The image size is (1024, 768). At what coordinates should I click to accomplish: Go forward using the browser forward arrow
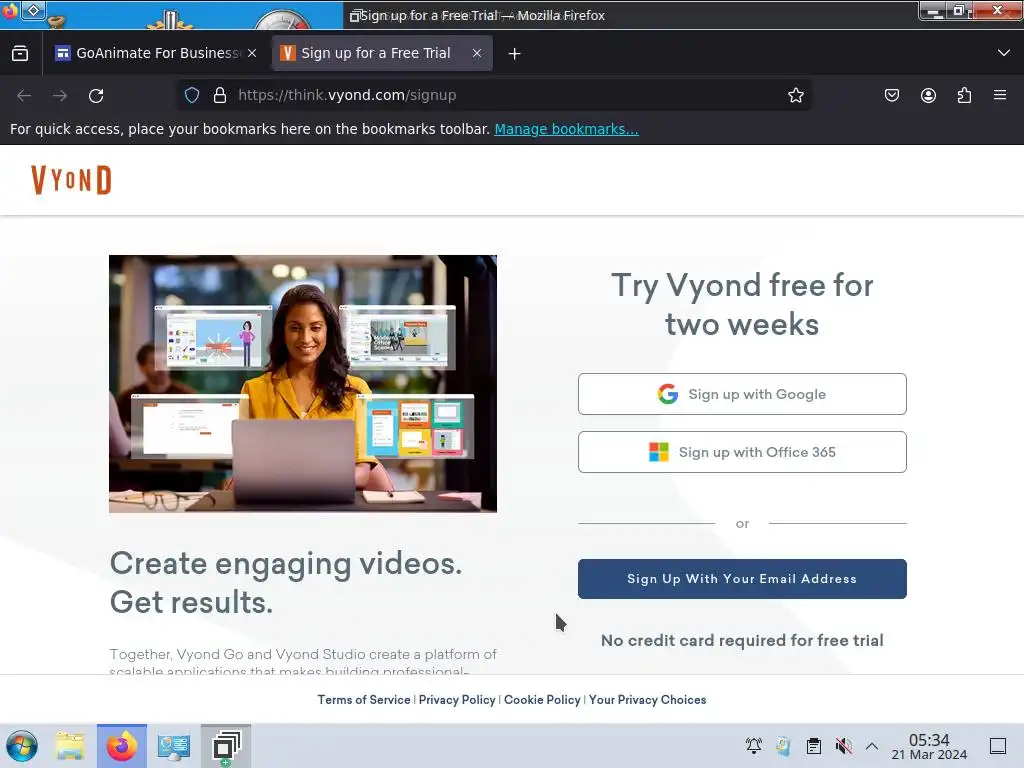tap(60, 95)
